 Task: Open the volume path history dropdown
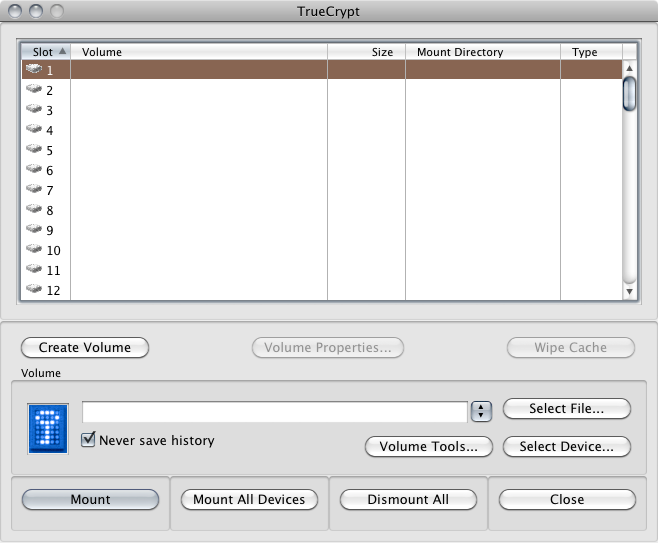[x=481, y=411]
